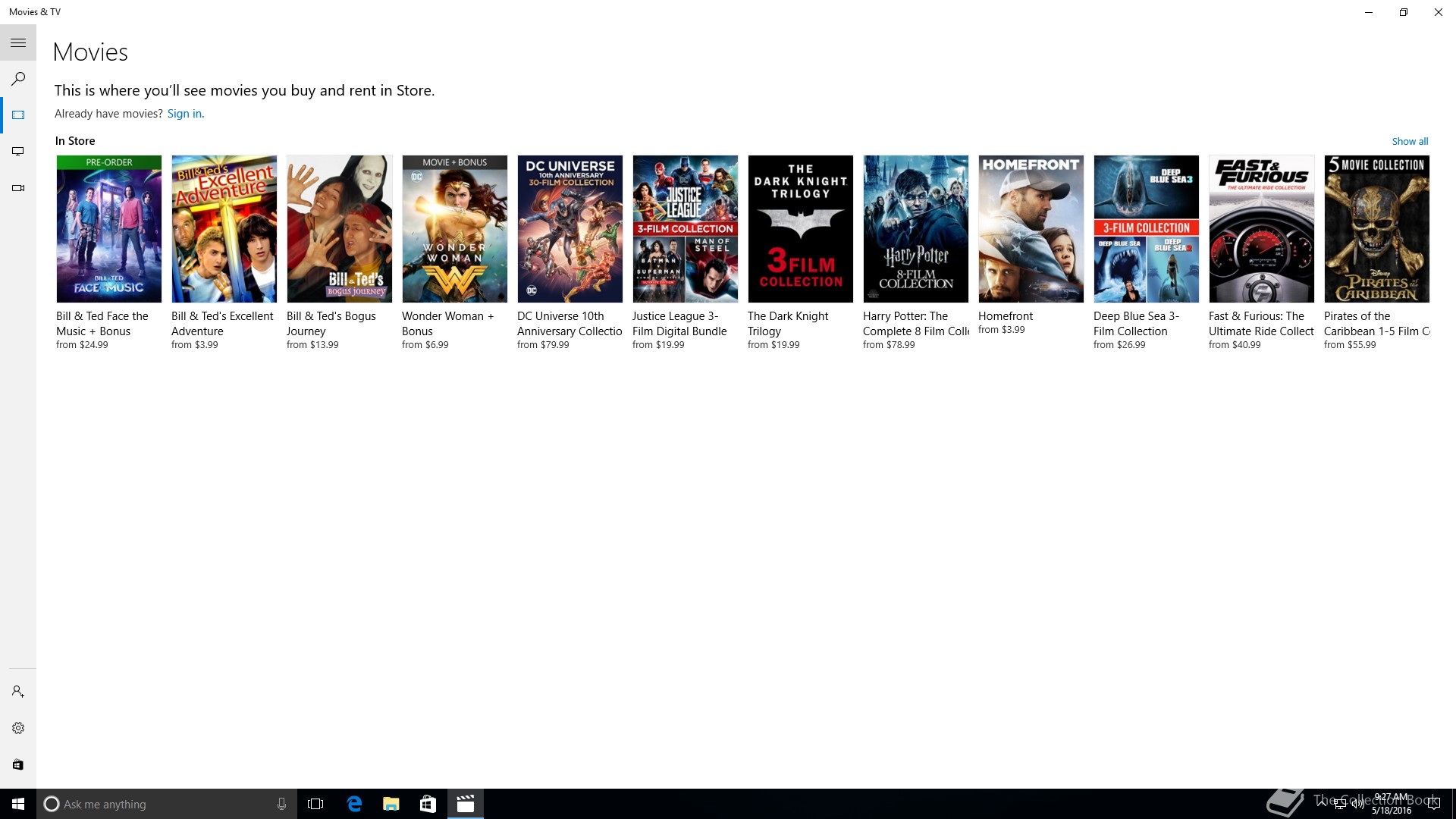
Task: Click the title 'Bill & Ted's Excellent Adventure'
Action: 222,324
